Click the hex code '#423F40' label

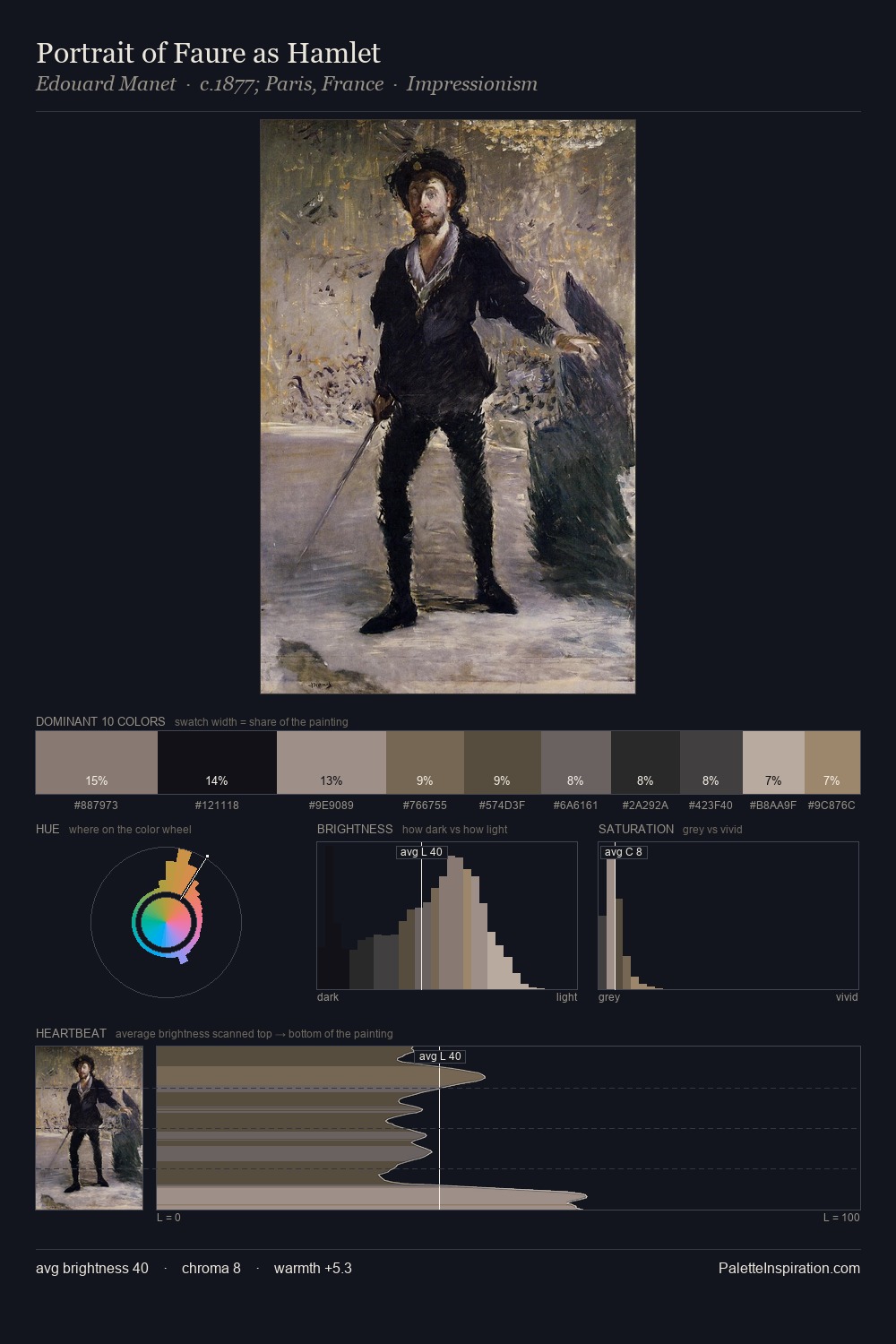[711, 805]
